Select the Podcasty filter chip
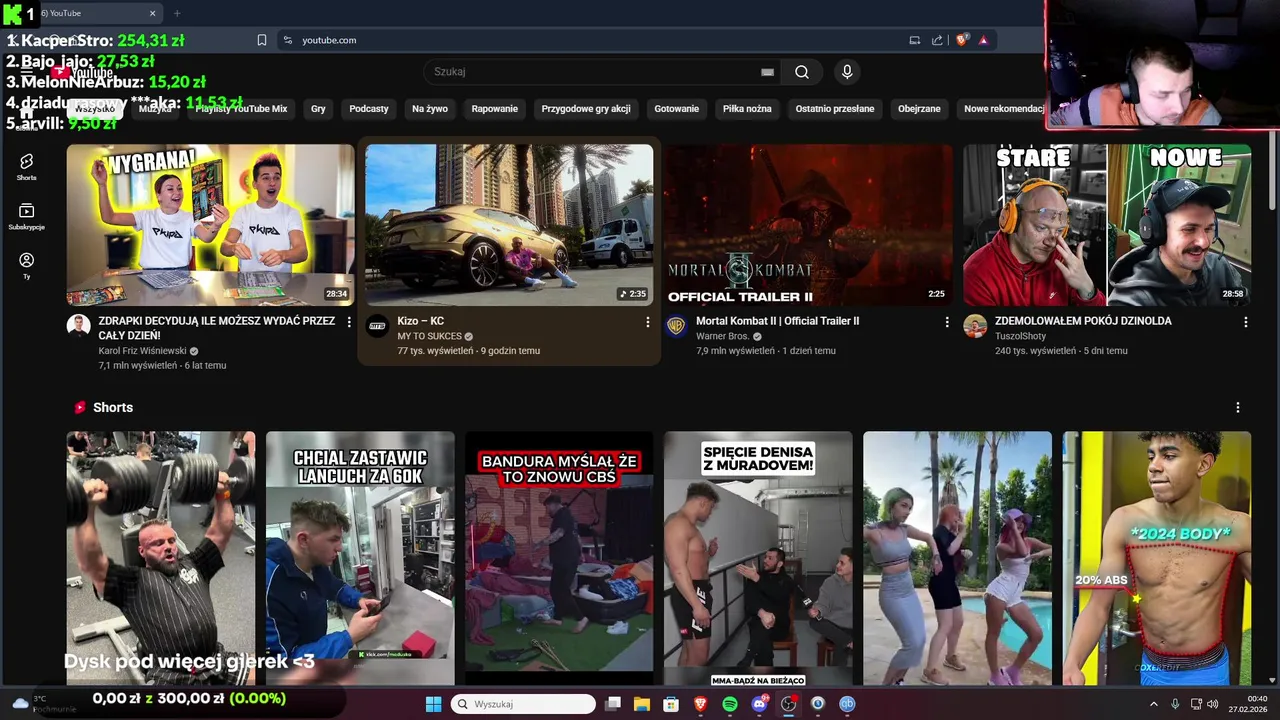The image size is (1280, 720). click(369, 108)
